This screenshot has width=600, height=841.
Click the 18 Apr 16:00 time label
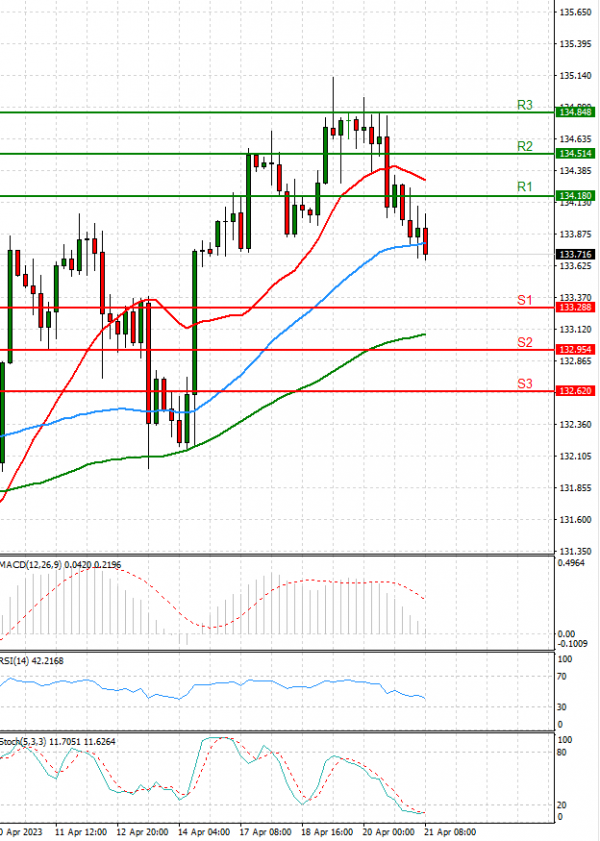point(327,832)
